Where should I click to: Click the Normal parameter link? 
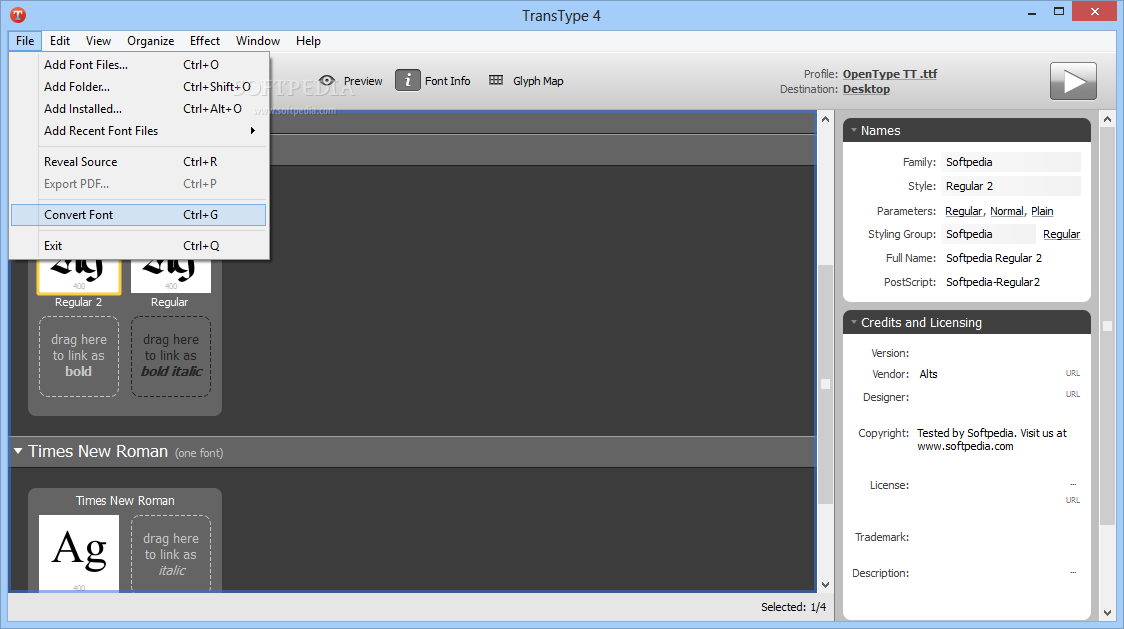pos(1006,211)
